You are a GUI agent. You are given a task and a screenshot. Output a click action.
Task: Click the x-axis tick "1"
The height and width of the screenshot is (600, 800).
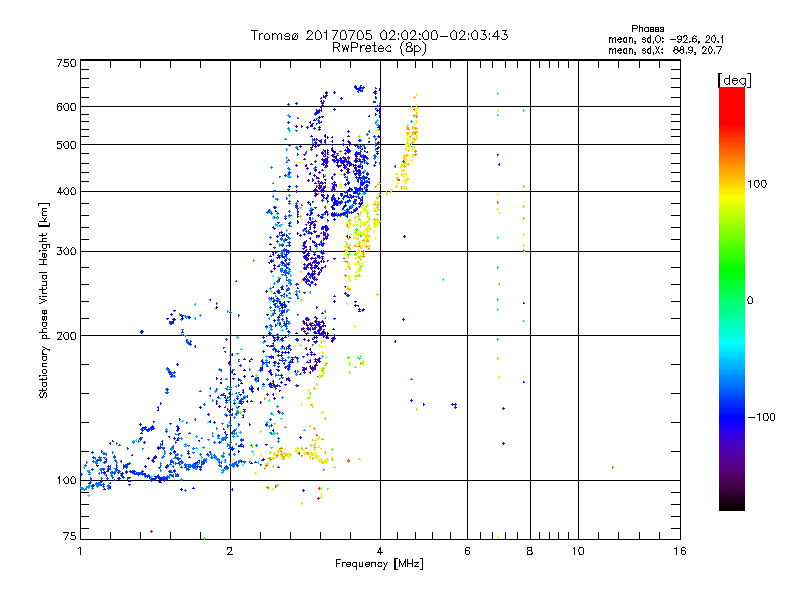click(80, 551)
